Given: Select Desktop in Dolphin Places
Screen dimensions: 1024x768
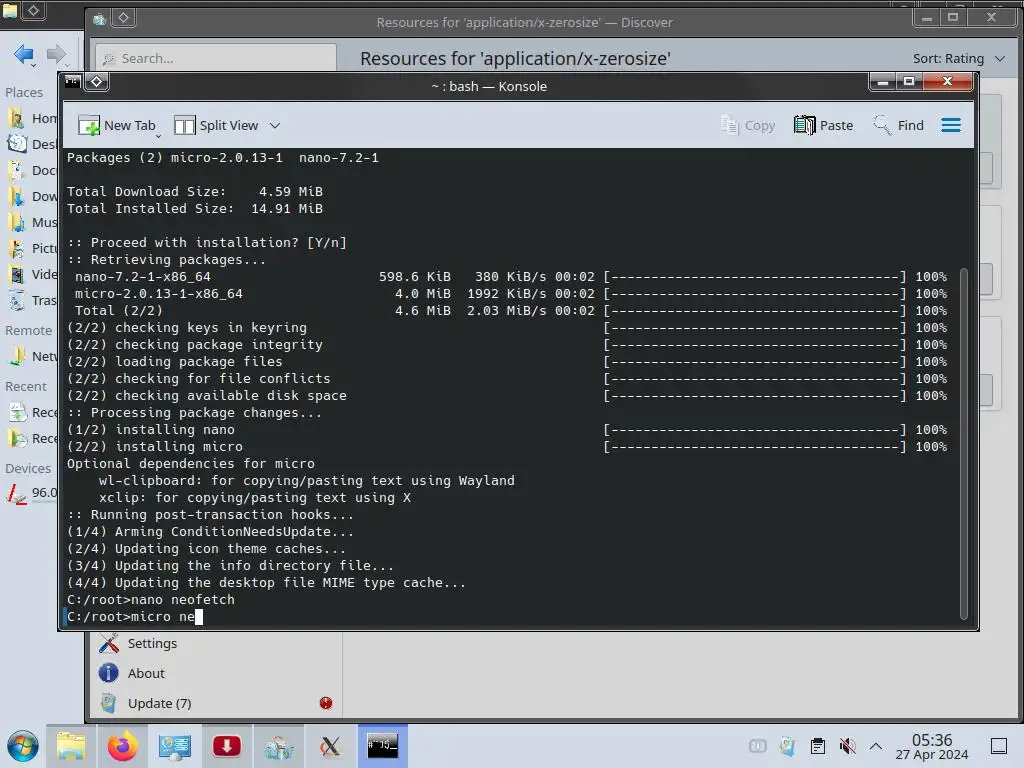Looking at the screenshot, I should click(x=30, y=144).
